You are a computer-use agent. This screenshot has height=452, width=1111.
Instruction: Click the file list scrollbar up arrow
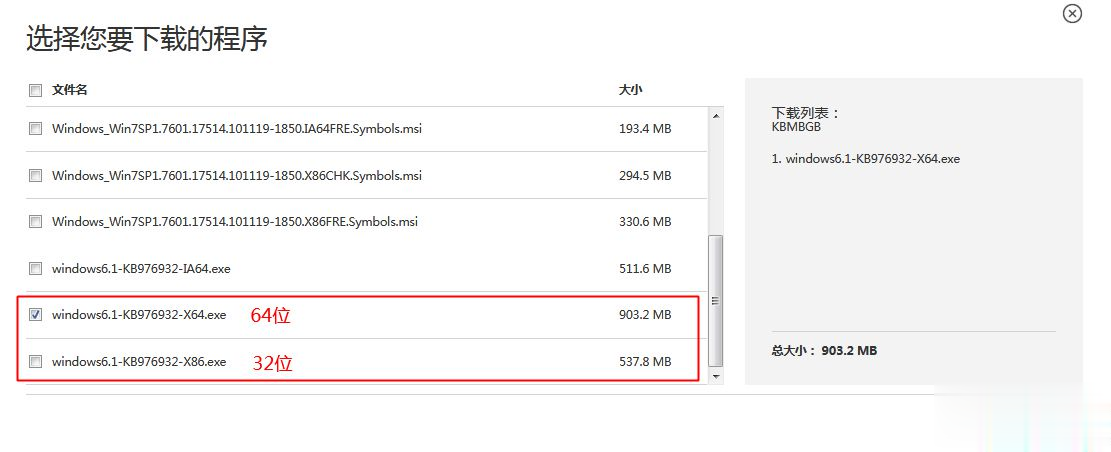[716, 115]
